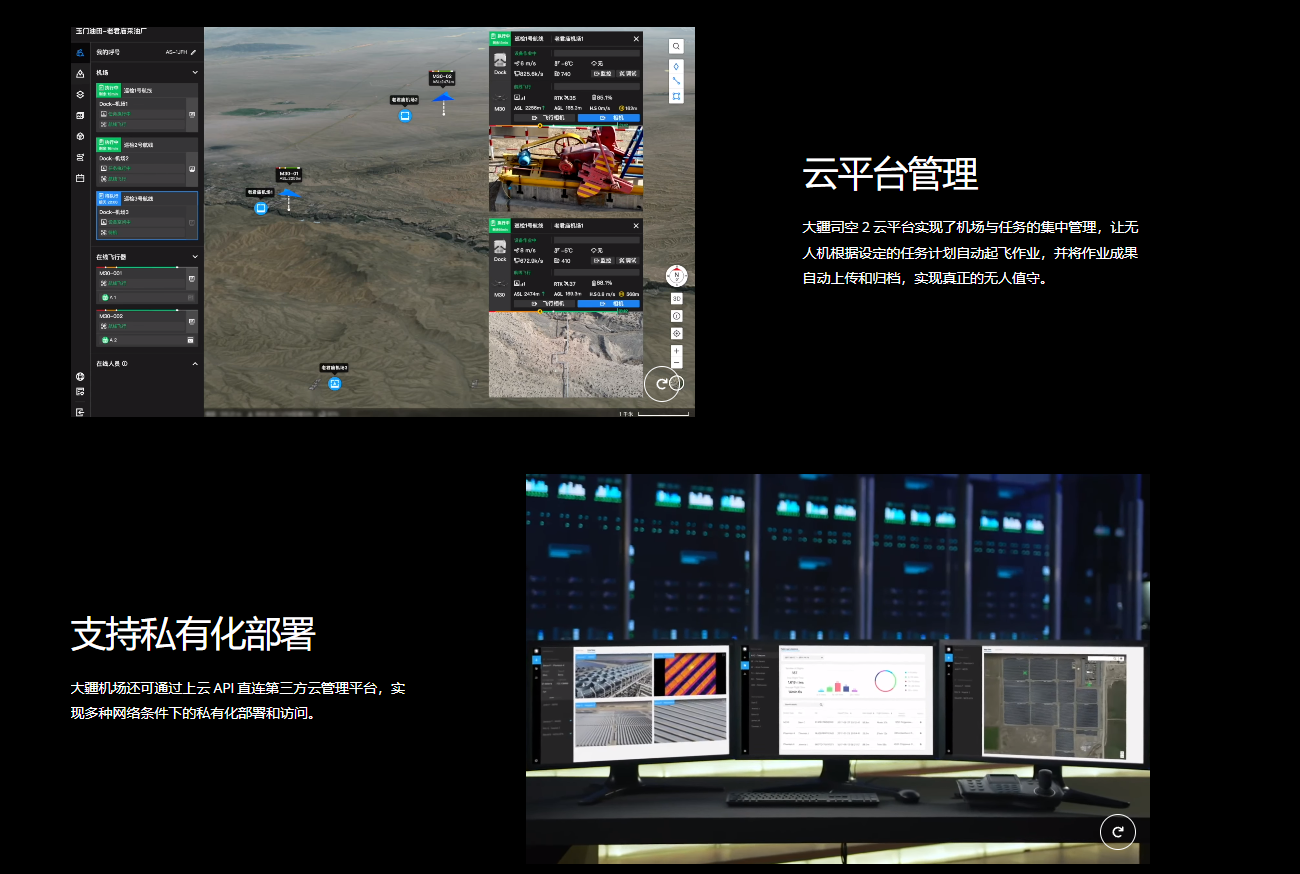Collapse the 在线飞行器 section chevron

[x=195, y=257]
